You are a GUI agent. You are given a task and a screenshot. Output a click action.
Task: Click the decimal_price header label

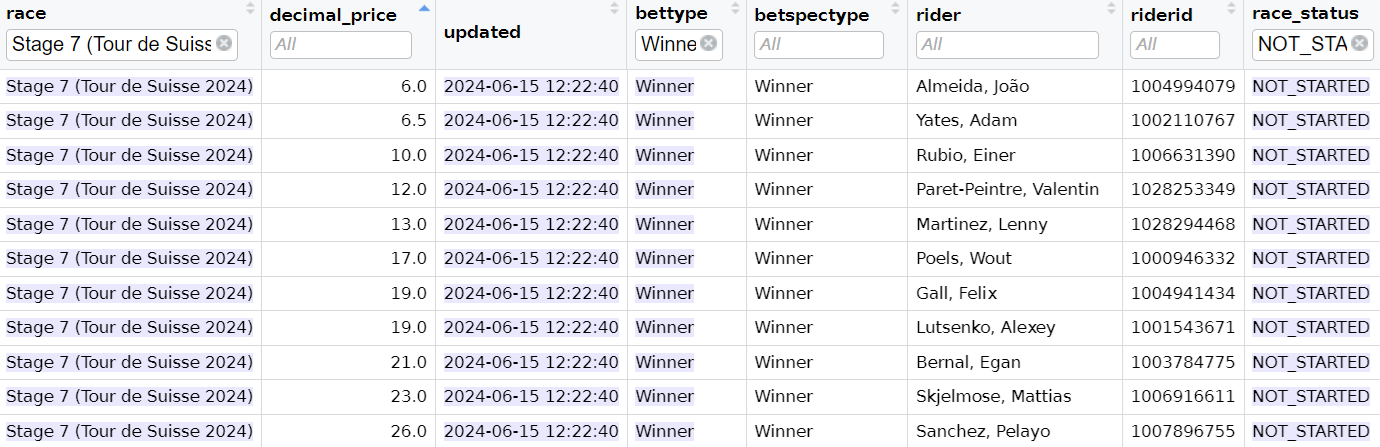click(333, 14)
